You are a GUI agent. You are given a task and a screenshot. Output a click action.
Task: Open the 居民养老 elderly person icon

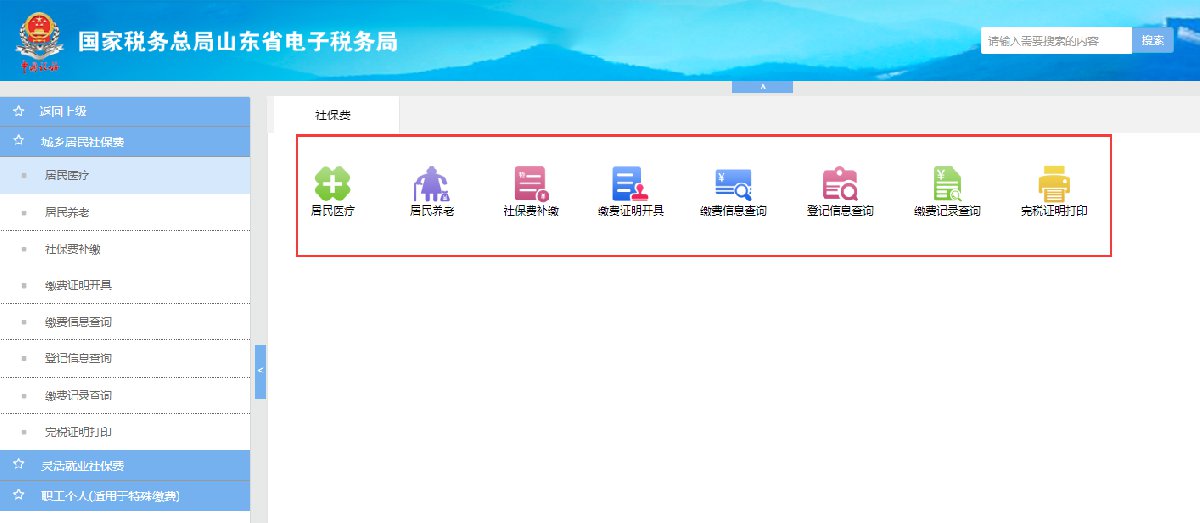[x=432, y=184]
